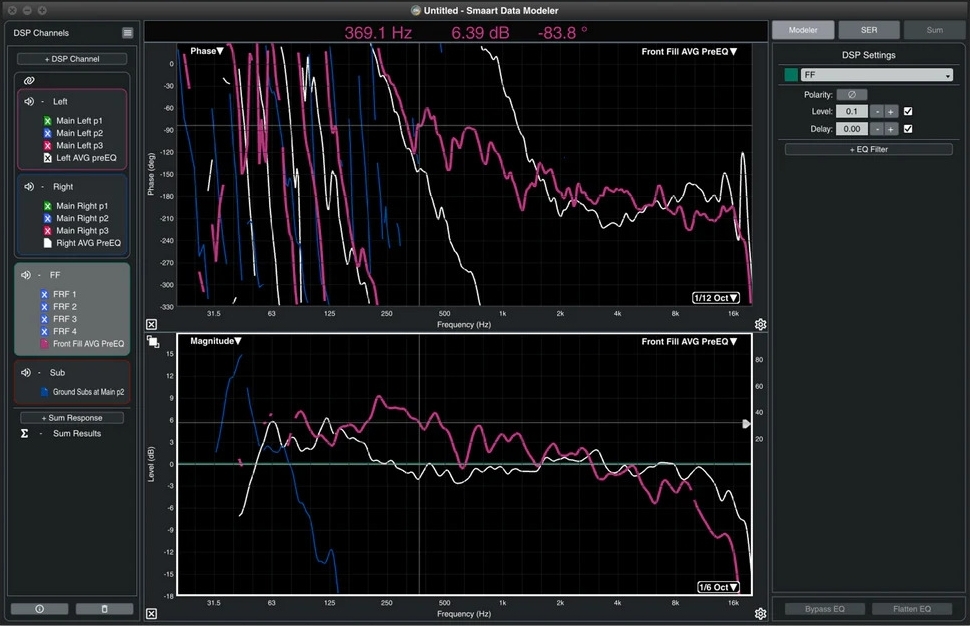The image size is (970, 626).
Task: Click the Front Fill AVG PreEQ file icon
Action: pyautogui.click(x=44, y=343)
